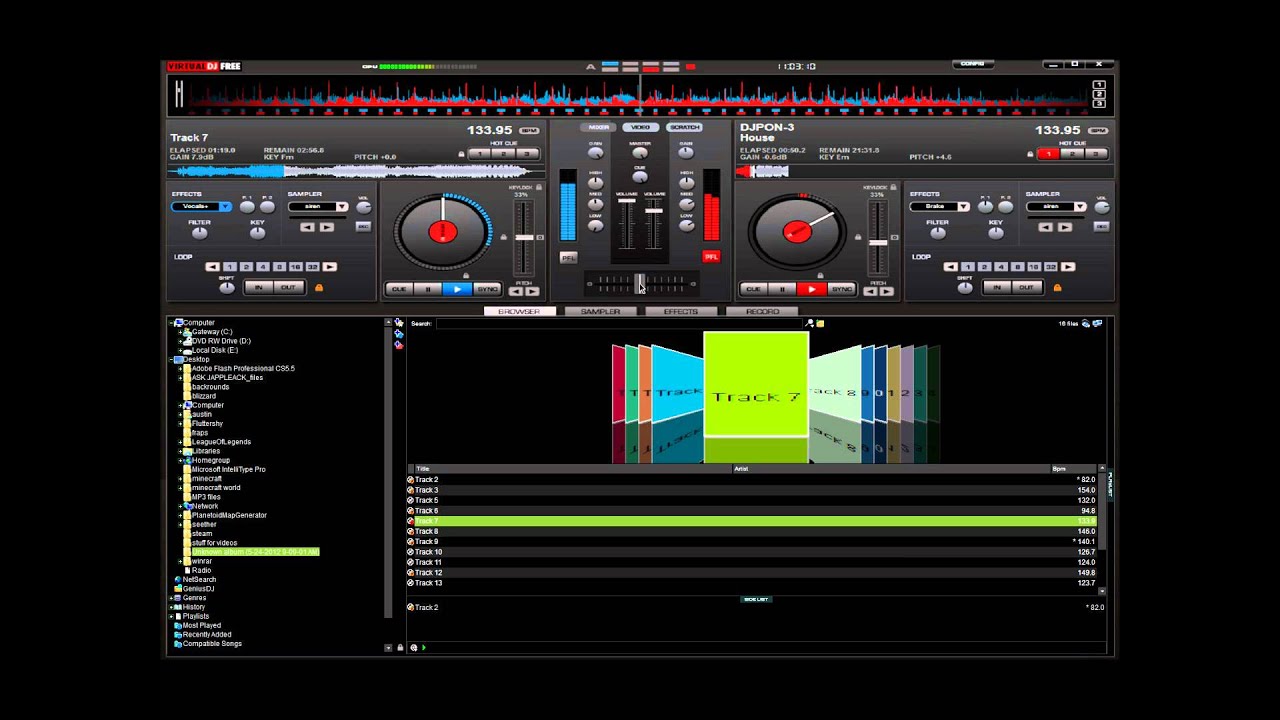Pause the right deck
The height and width of the screenshot is (720, 1280).
[x=782, y=289]
